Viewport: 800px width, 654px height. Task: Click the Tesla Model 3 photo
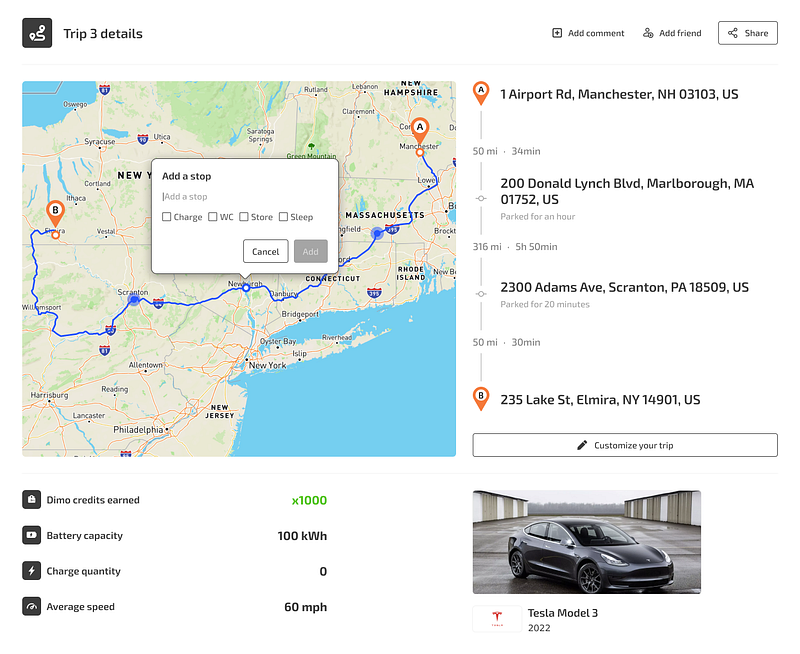click(587, 542)
